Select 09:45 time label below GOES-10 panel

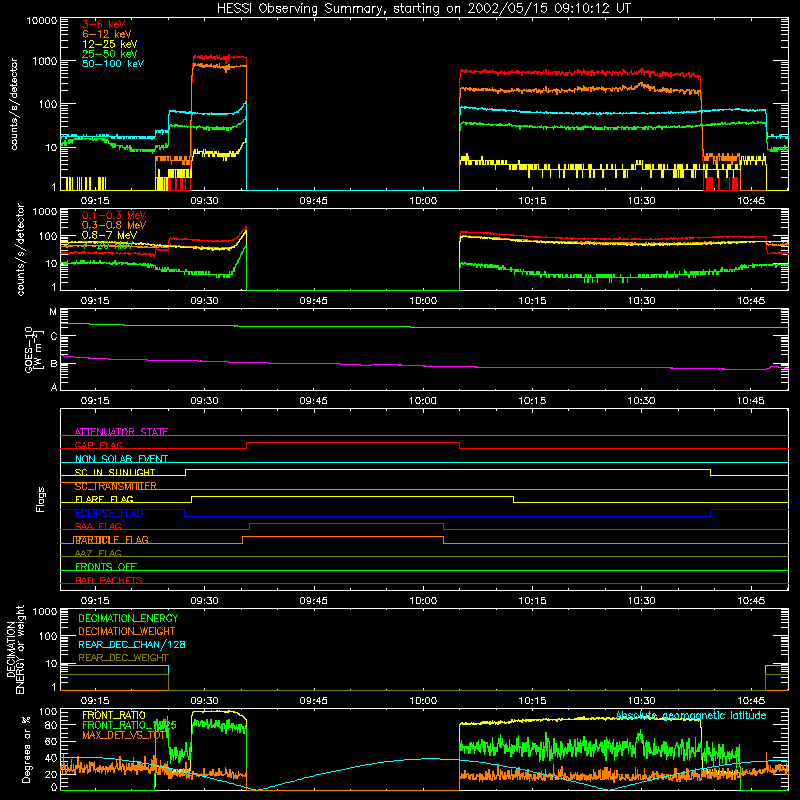click(x=313, y=401)
